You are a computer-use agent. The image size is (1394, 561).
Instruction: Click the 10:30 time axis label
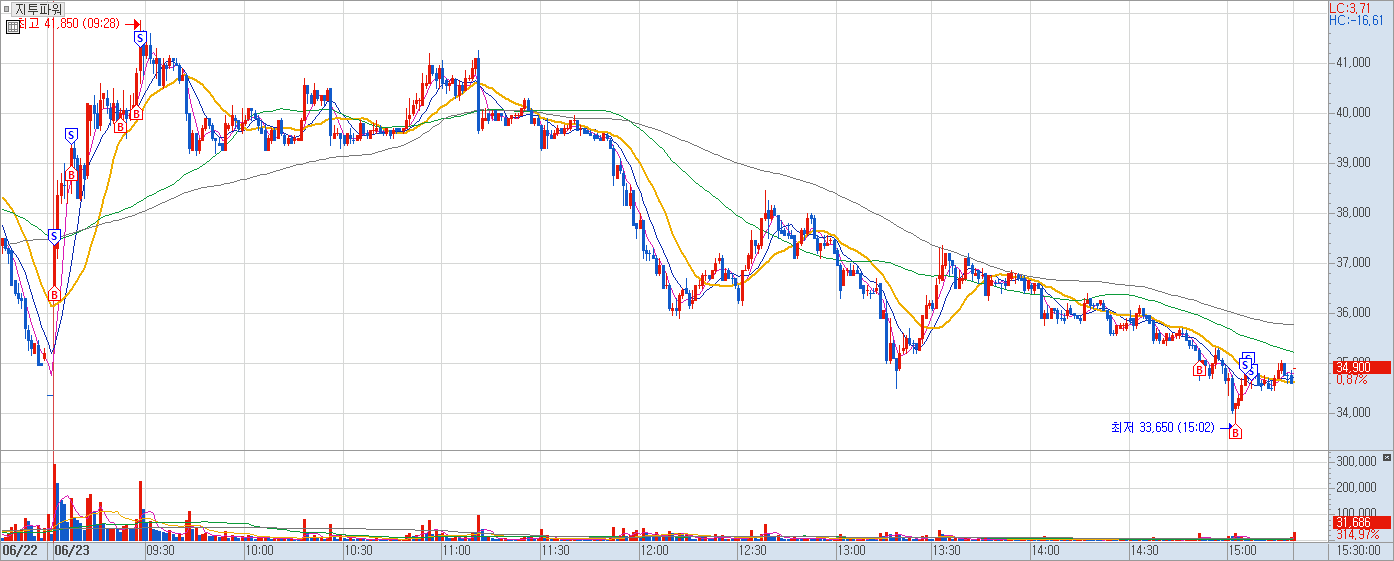pos(358,550)
